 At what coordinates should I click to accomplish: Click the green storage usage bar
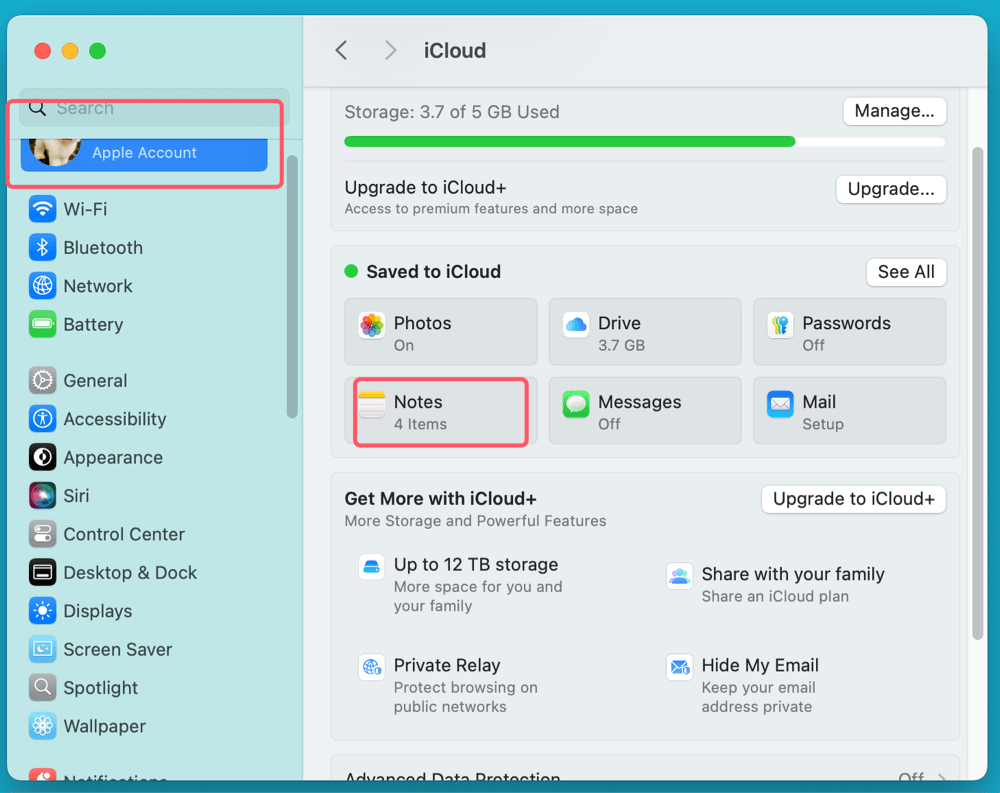pyautogui.click(x=570, y=142)
